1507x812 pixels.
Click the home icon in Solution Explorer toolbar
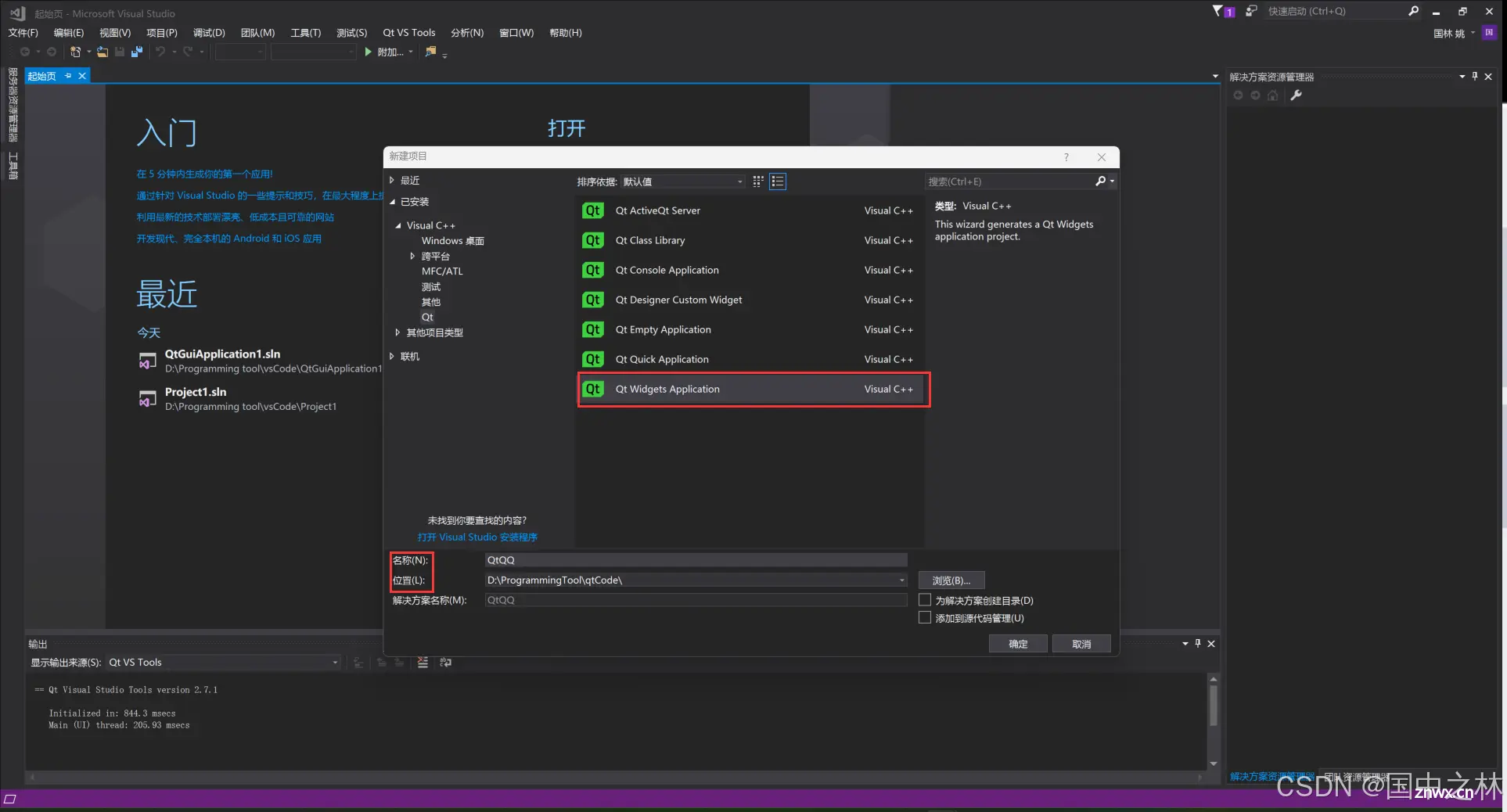1273,95
